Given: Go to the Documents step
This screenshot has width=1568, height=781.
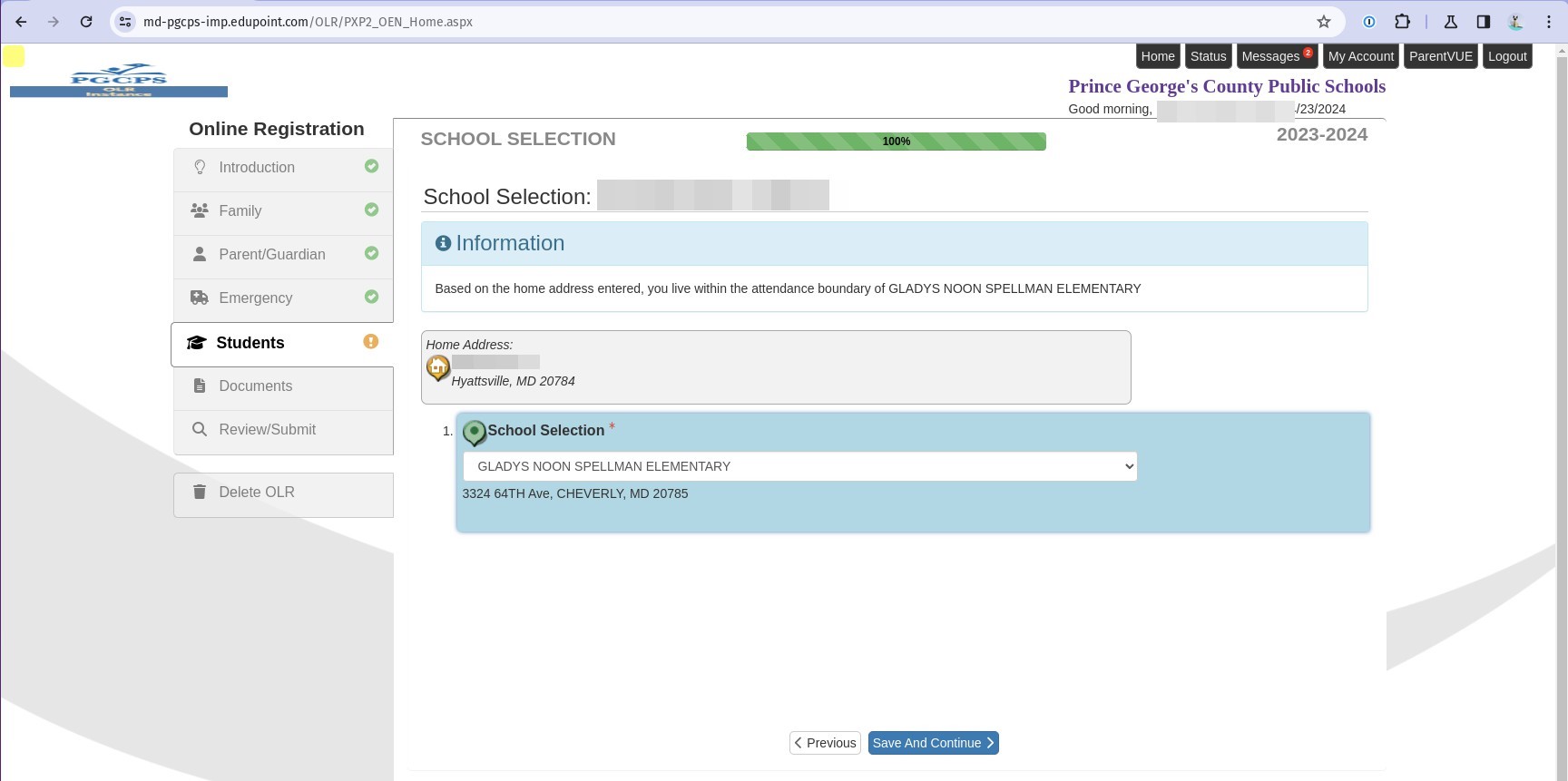Looking at the screenshot, I should pos(255,386).
